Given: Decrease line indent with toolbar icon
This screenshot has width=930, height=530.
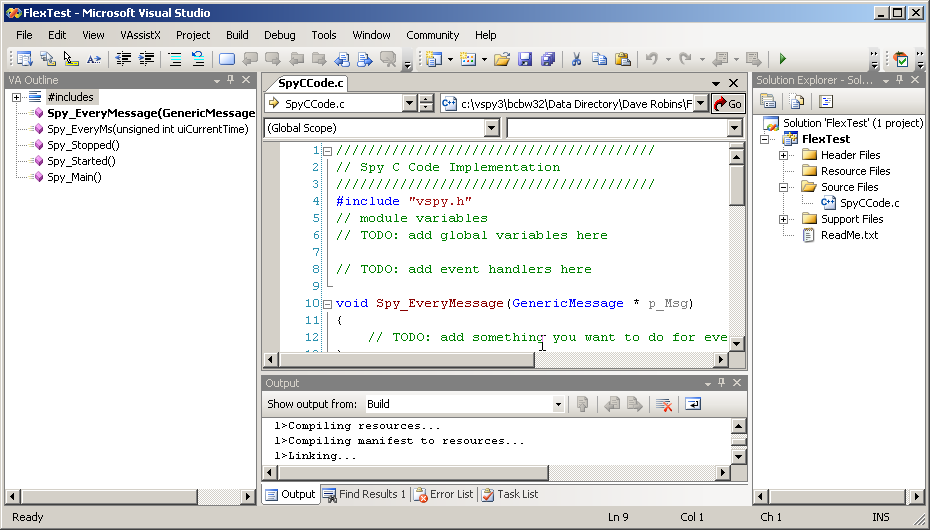Looking at the screenshot, I should (x=123, y=59).
